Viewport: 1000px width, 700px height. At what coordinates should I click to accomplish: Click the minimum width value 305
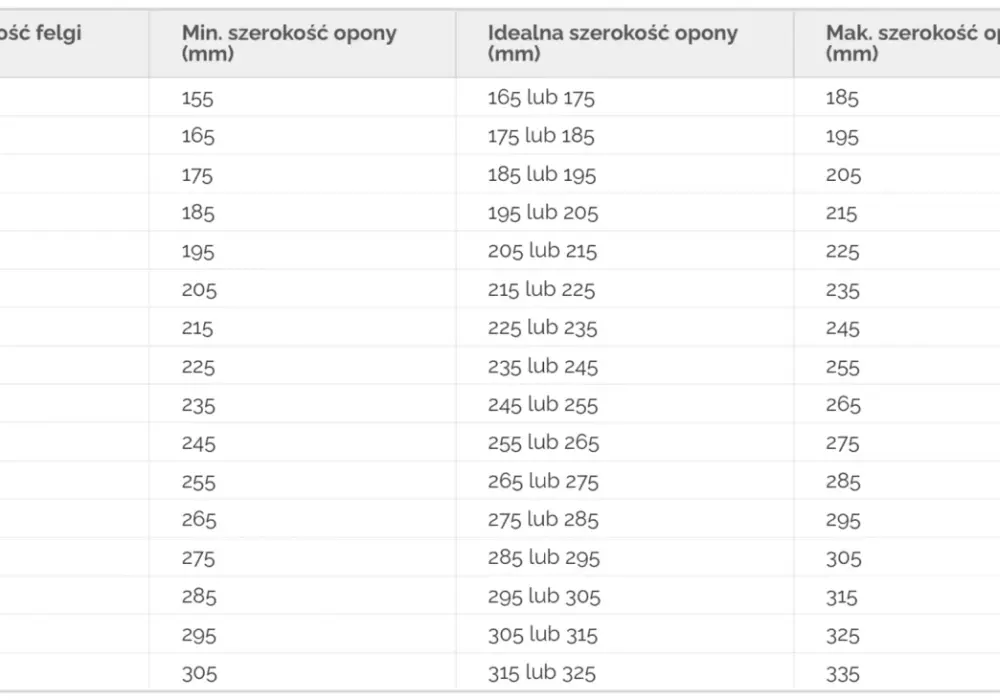pos(199,674)
